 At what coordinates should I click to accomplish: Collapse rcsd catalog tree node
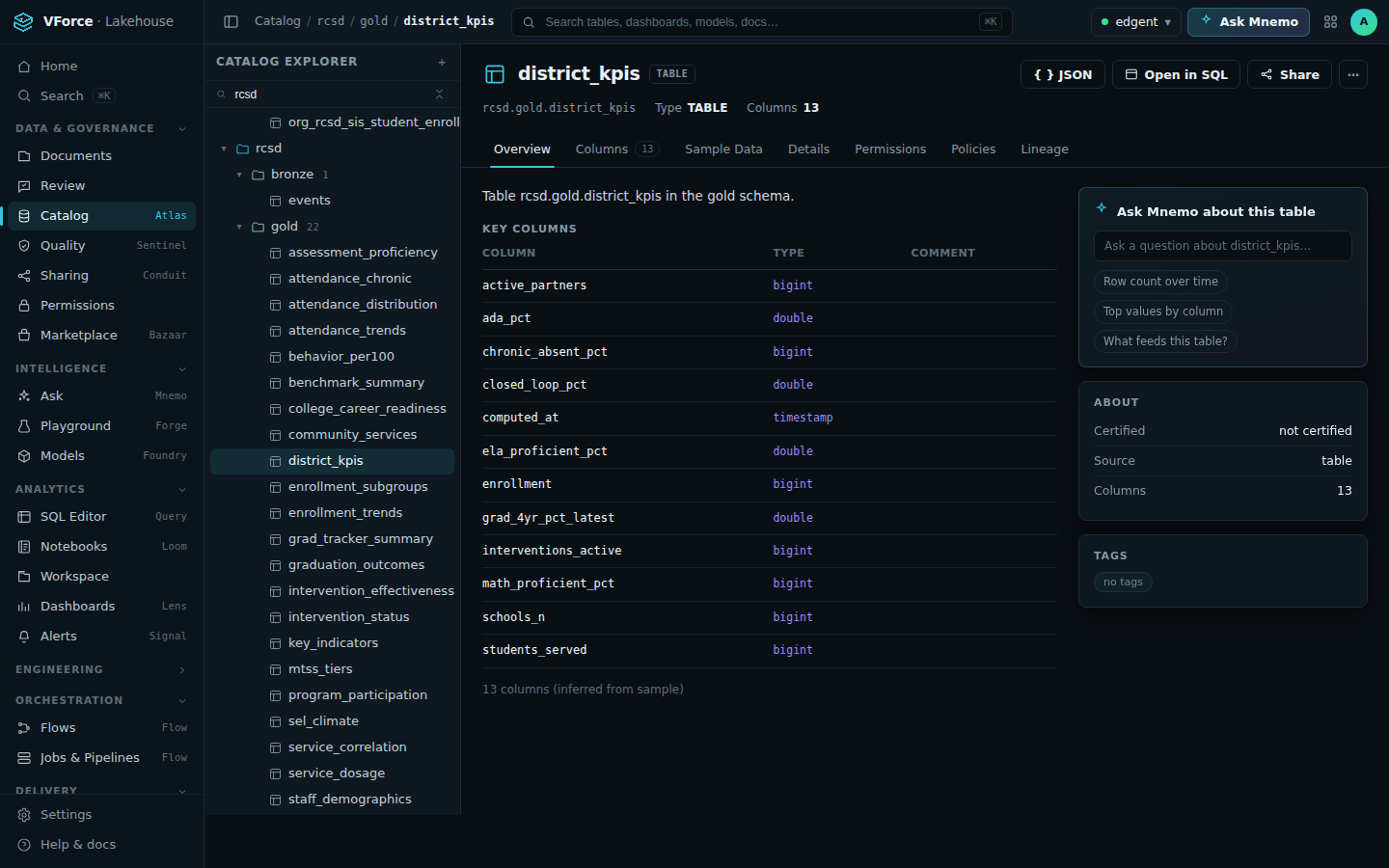pos(224,149)
